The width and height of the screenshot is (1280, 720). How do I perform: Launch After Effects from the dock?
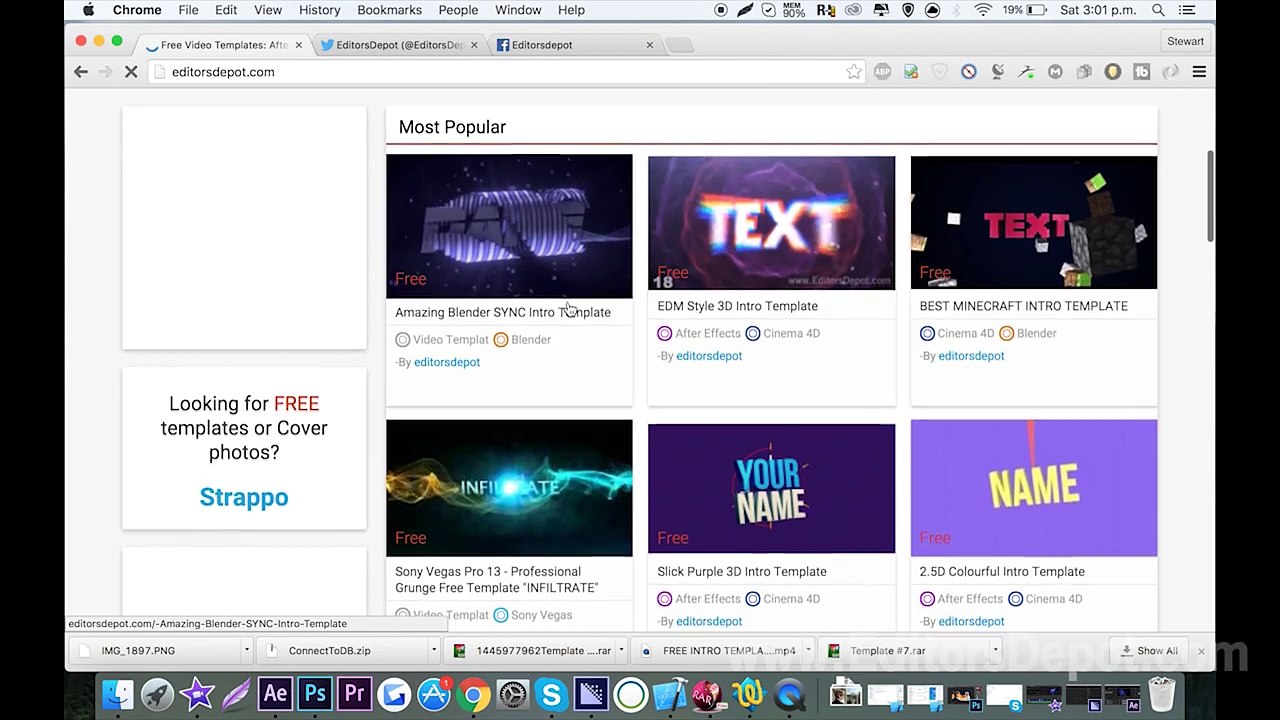(275, 694)
